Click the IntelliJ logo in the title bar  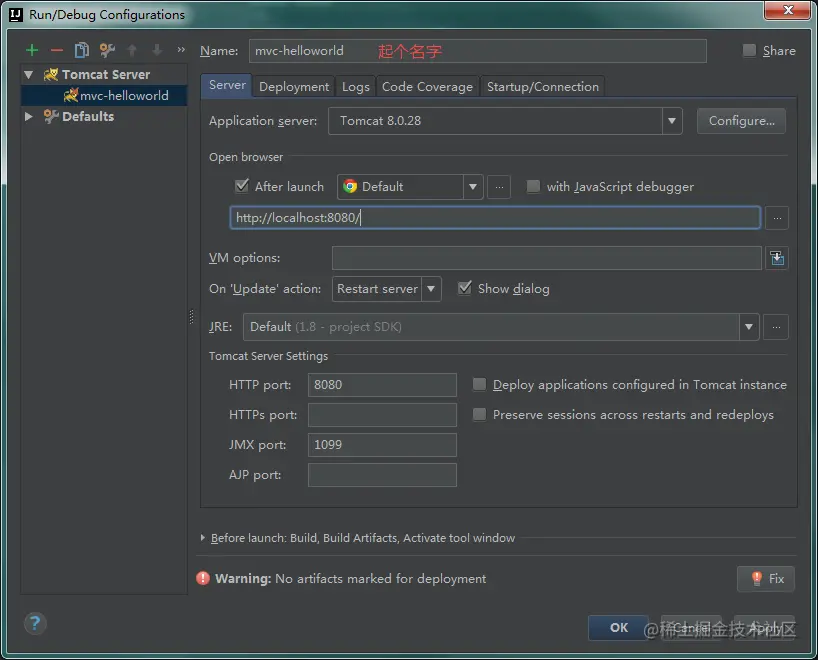click(16, 15)
